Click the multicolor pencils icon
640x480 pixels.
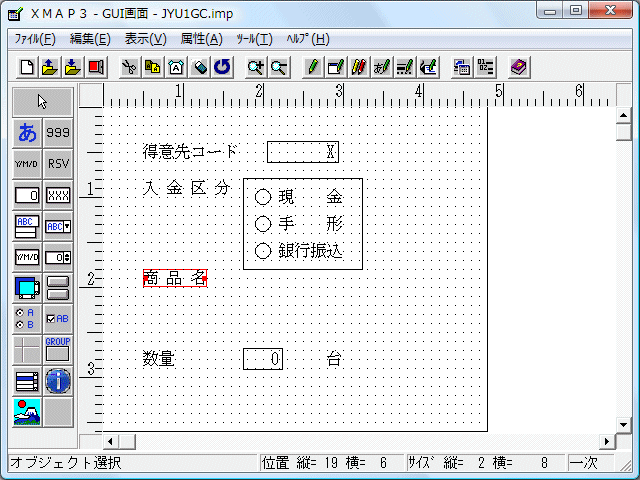tap(359, 67)
